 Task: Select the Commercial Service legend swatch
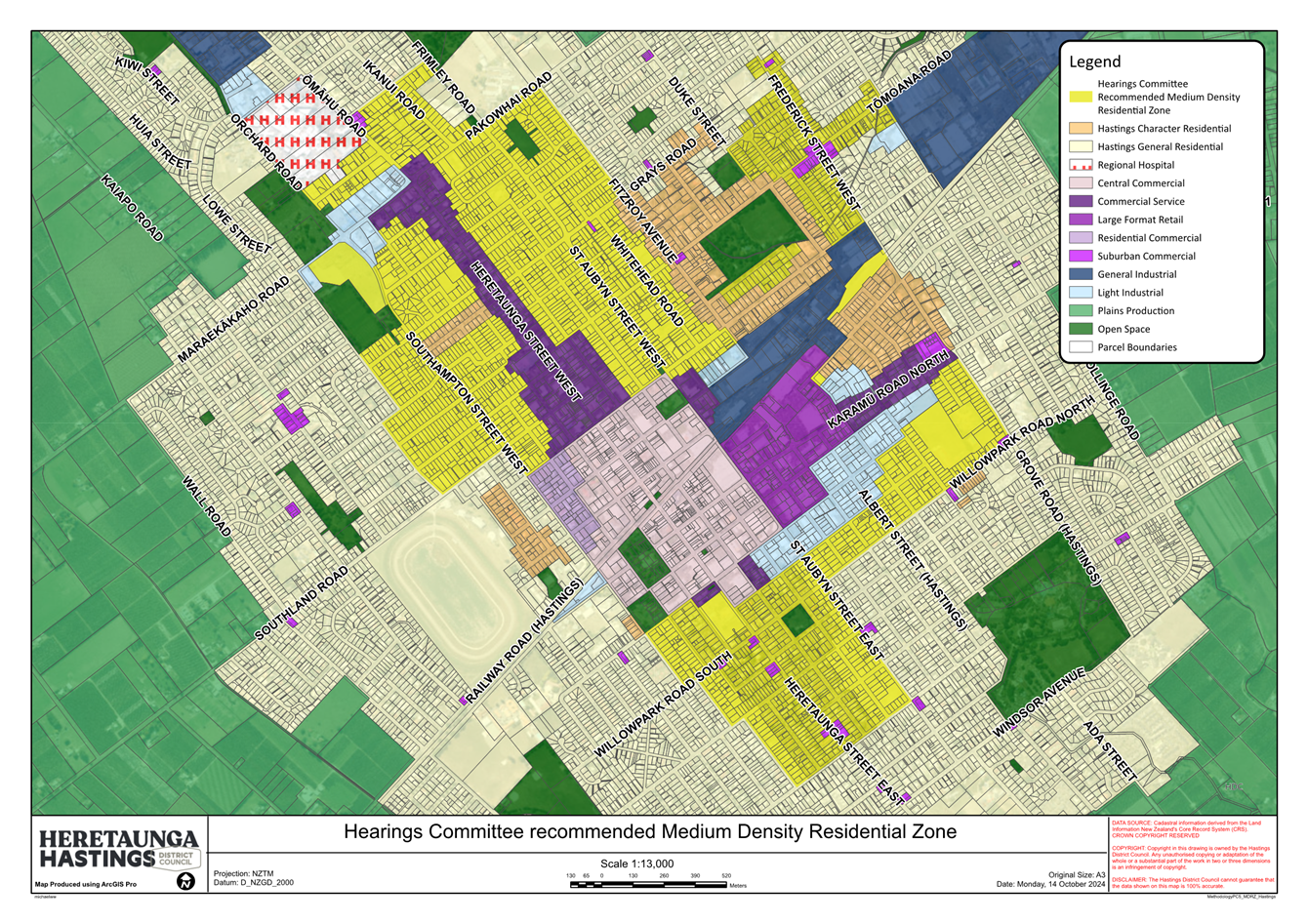click(1080, 201)
